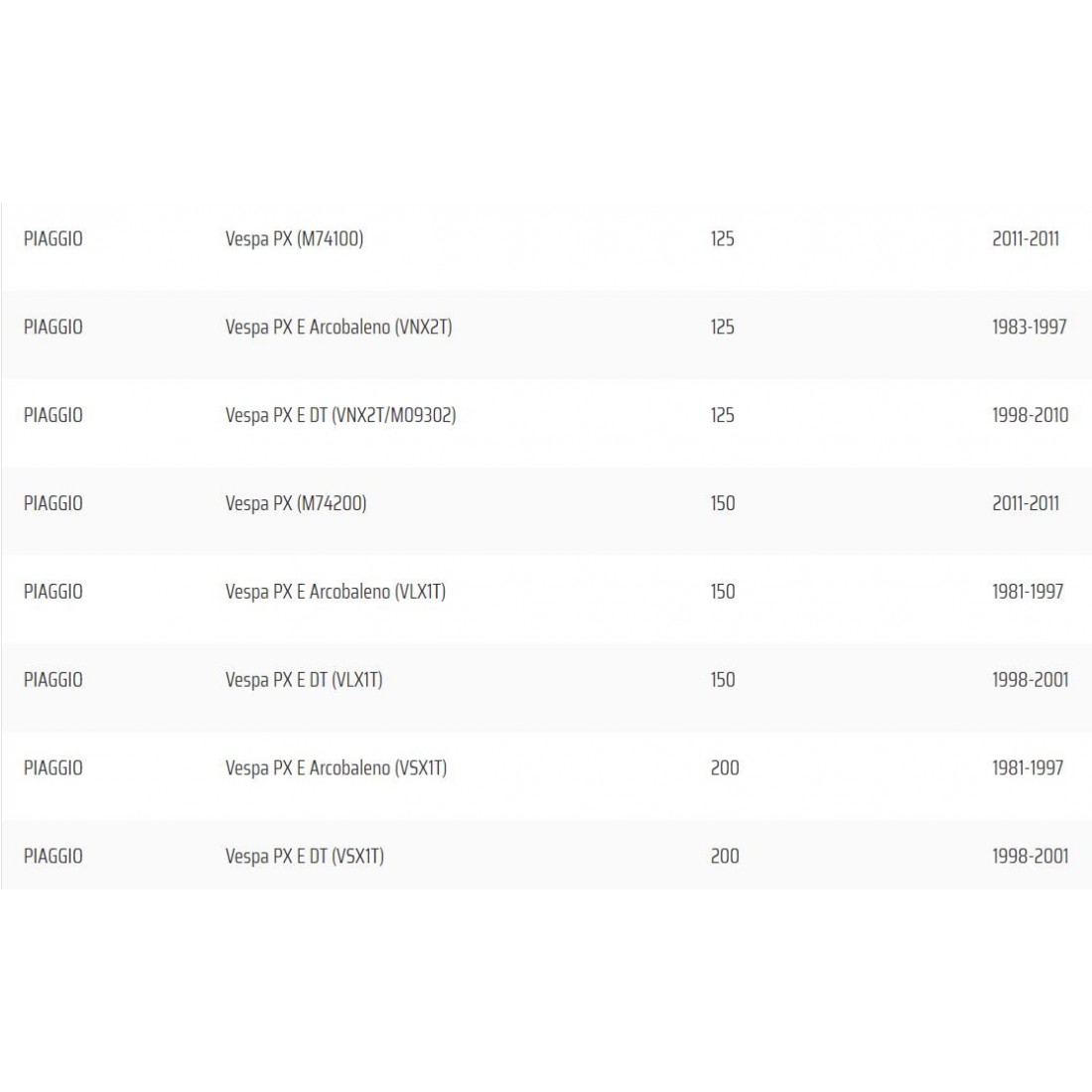Select 1998-2001 in the DT (VSX1T) row
The image size is (1092, 1092).
pyautogui.click(x=1030, y=857)
